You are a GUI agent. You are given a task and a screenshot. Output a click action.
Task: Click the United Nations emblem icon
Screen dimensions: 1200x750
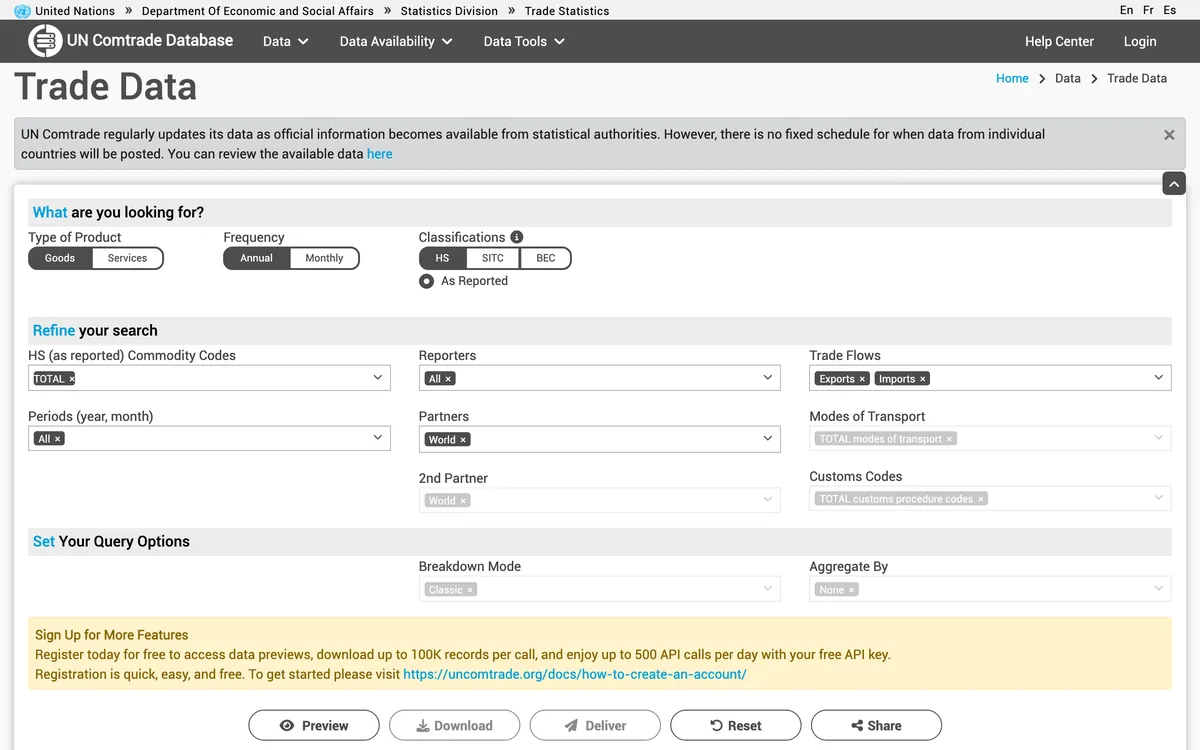[22, 11]
